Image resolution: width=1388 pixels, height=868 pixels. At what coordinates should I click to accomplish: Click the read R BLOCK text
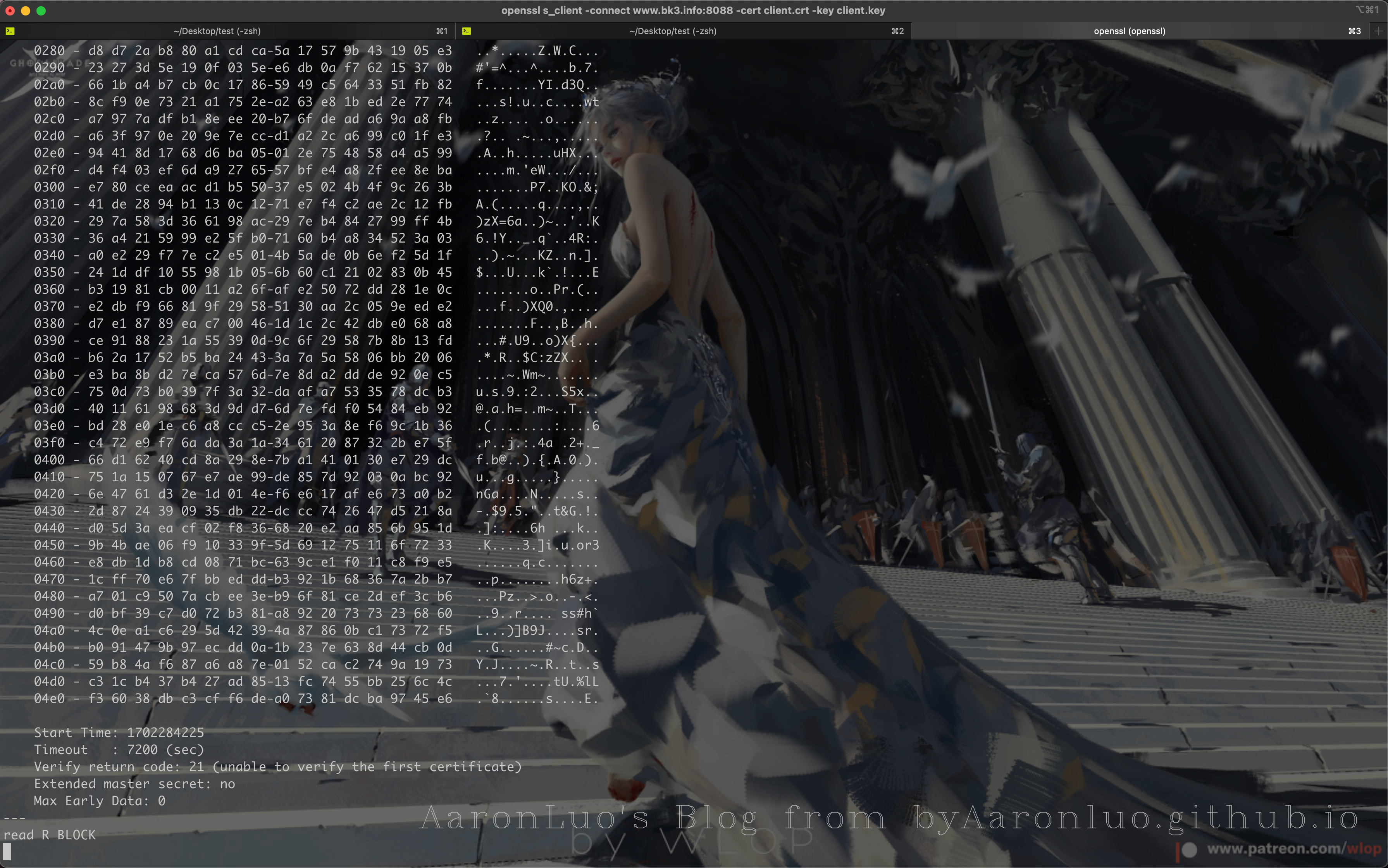[x=49, y=835]
